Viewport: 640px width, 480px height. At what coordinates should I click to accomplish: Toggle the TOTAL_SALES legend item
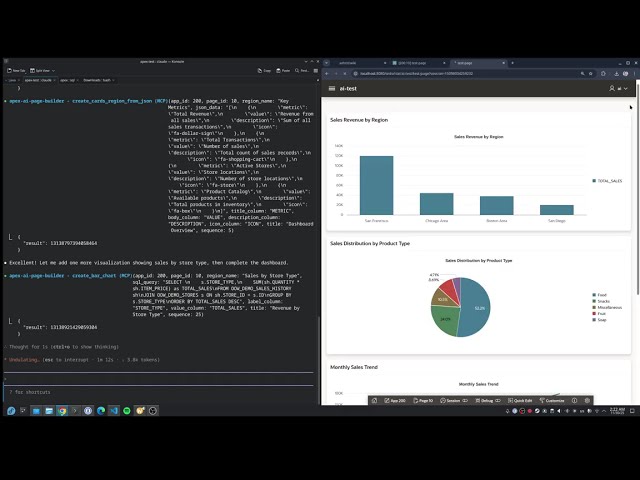coord(607,181)
